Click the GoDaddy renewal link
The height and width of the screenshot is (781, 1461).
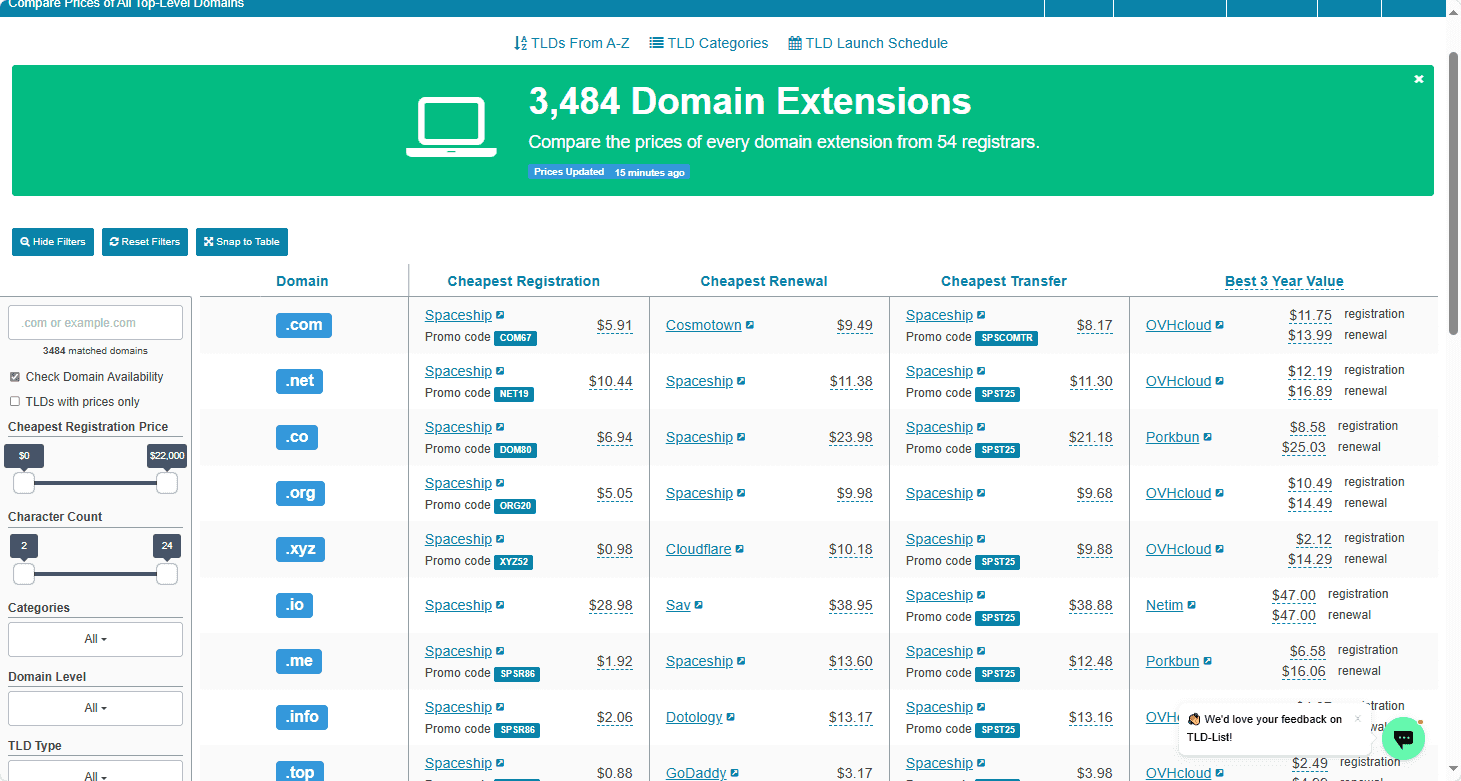696,773
